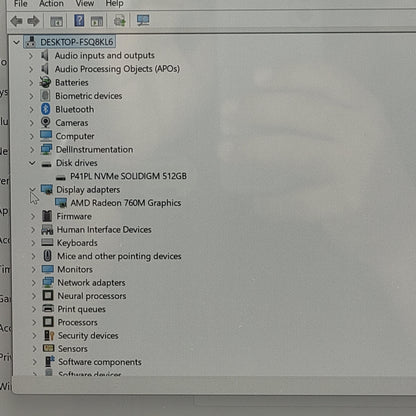Expand the Cameras category
The width and height of the screenshot is (416, 416).
click(31, 123)
